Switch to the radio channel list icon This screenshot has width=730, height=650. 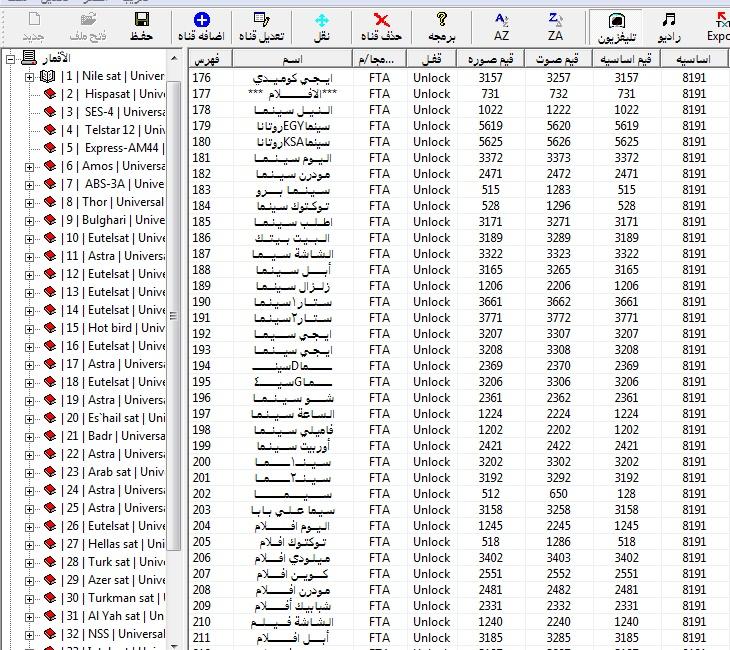point(669,20)
